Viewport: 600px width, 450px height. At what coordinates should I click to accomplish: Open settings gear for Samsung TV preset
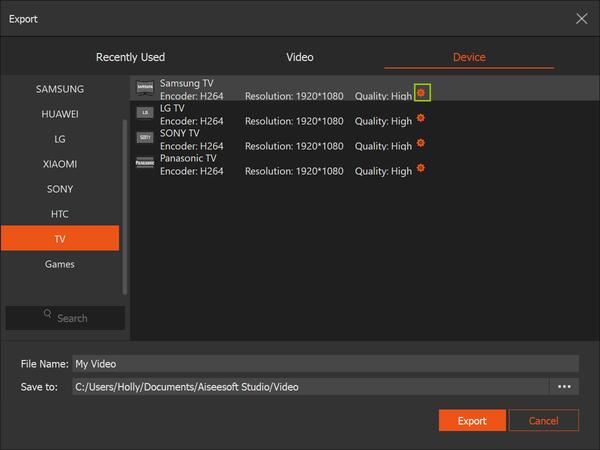[421, 92]
